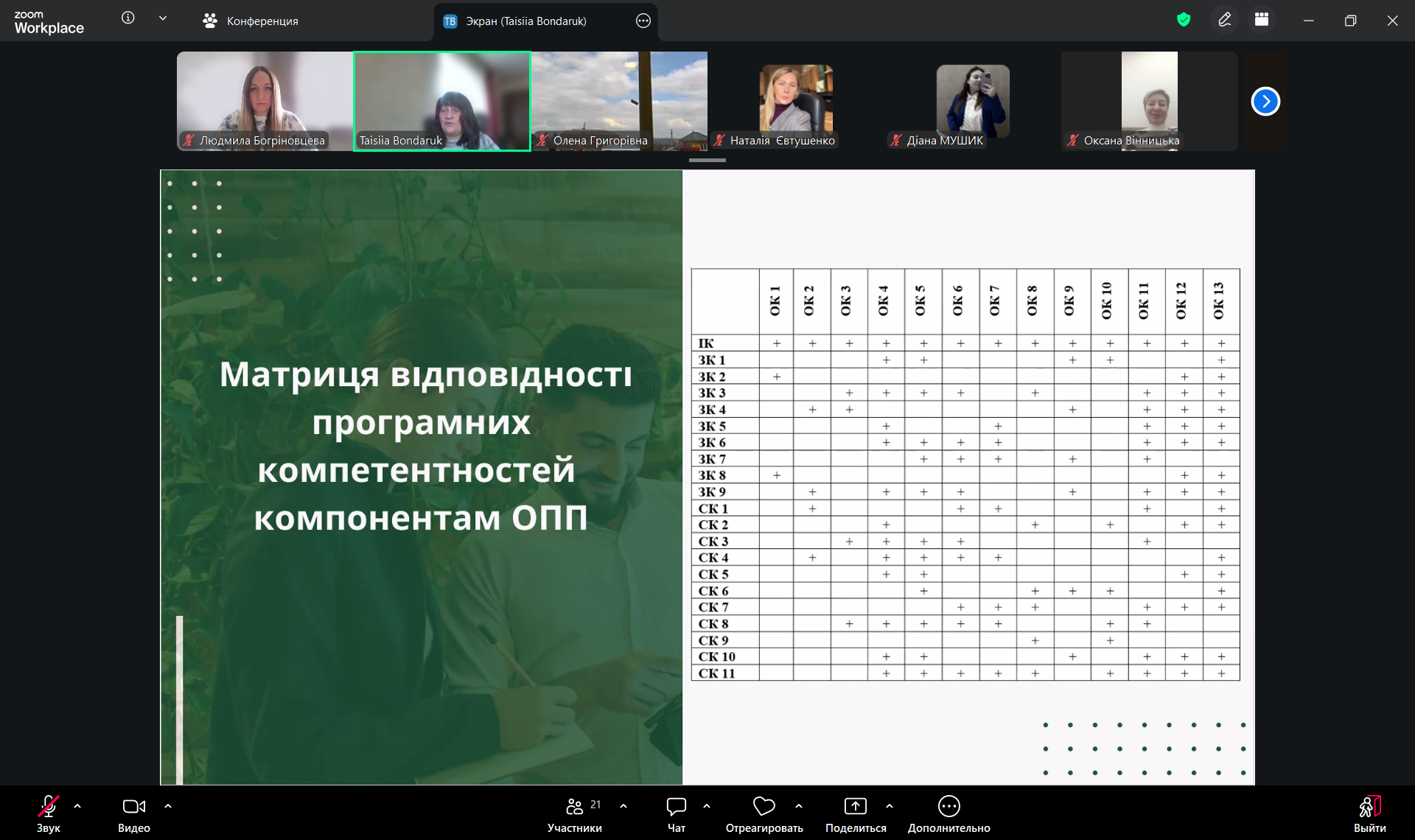This screenshot has width=1415, height=840.
Task: Select the Экран (Taisiia Bondaruk) tab
Action: [525, 21]
